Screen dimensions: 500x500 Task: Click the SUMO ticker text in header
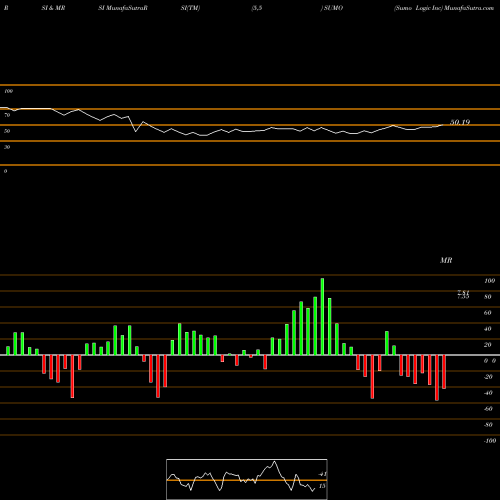click(333, 8)
